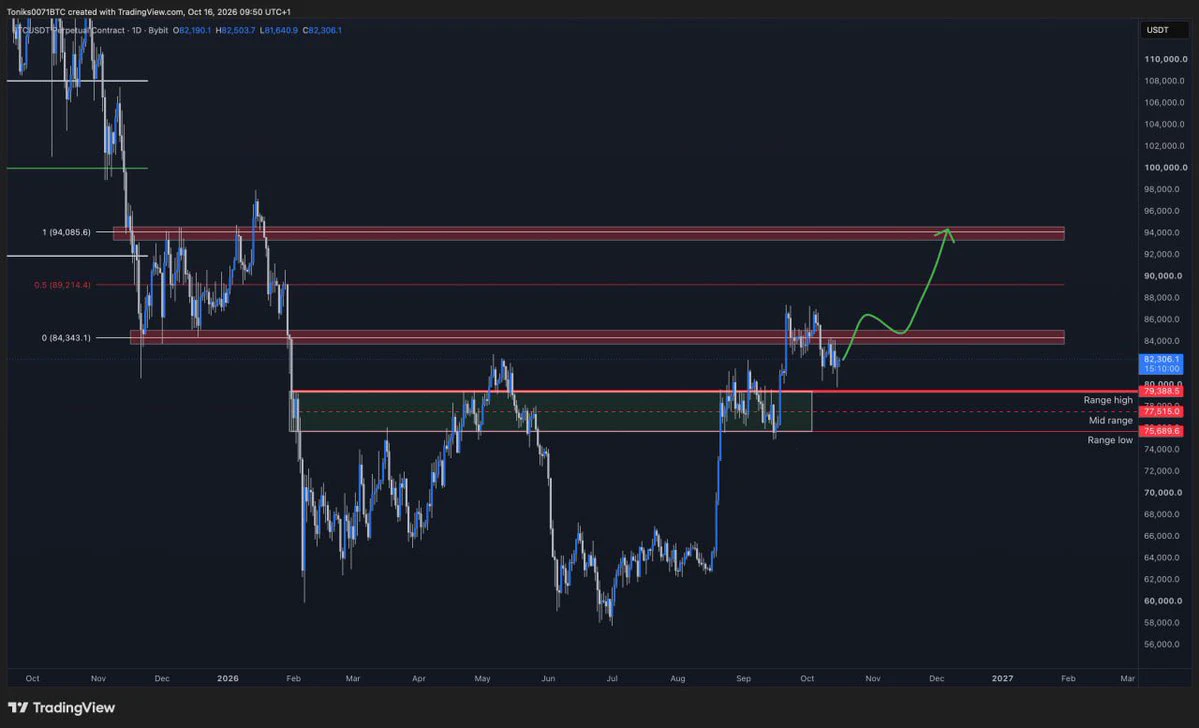Select the green range box between range high and low
This screenshot has width=1199, height=728.
click(x=551, y=411)
